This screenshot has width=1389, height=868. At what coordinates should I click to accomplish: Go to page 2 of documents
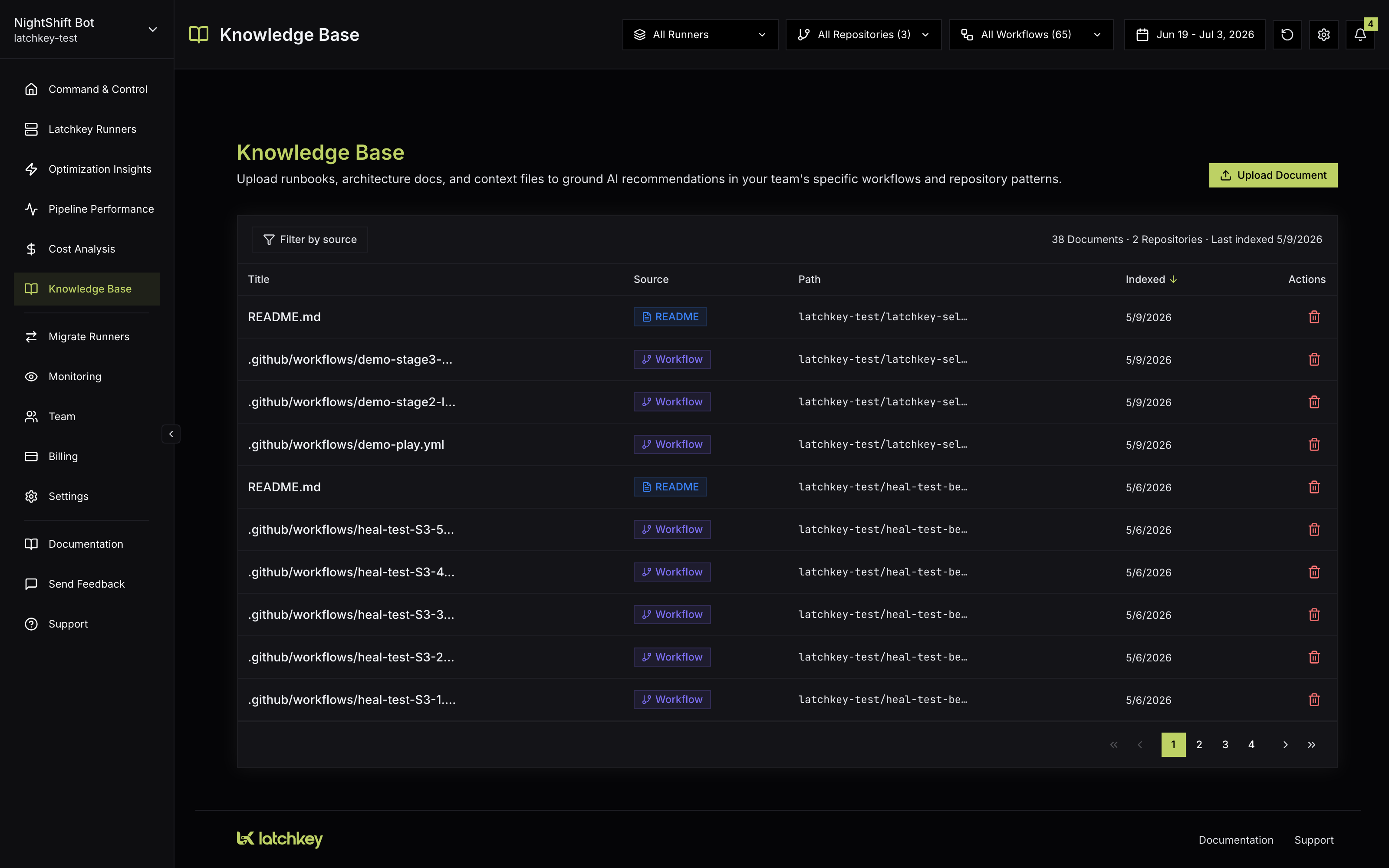coord(1199,745)
